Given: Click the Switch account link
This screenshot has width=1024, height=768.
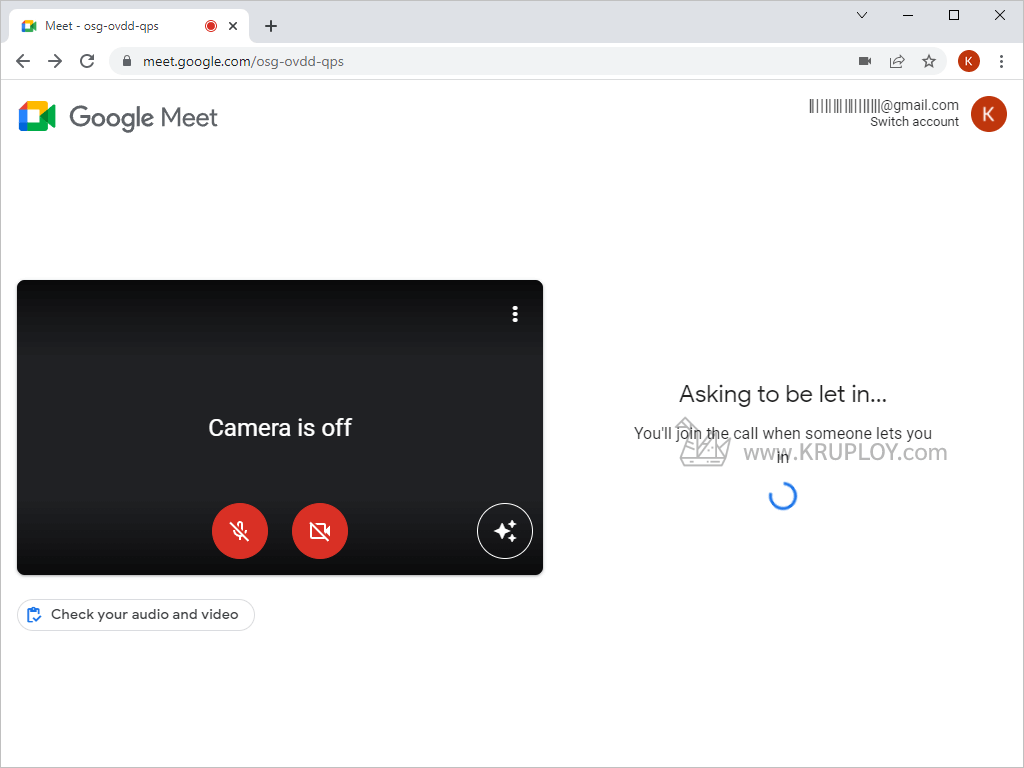Looking at the screenshot, I should pyautogui.click(x=914, y=121).
